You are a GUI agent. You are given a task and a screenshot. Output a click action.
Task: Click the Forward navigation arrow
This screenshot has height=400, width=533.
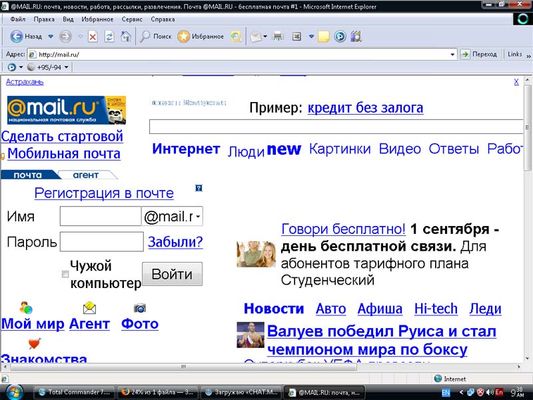(65, 36)
